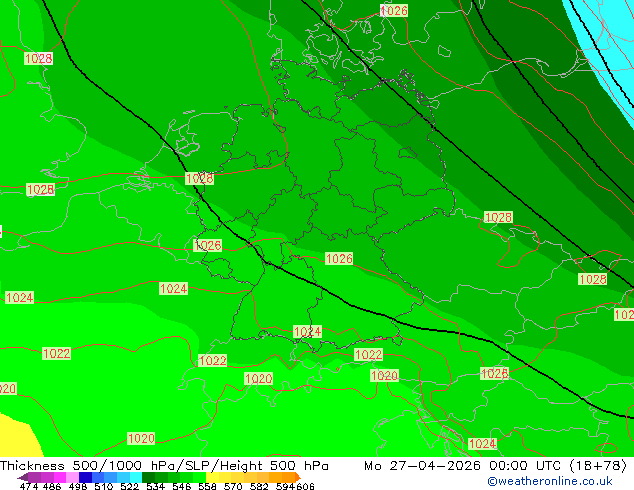Click the 1024 label at the bottom right
This screenshot has height=490, width=634.
(x=482, y=444)
